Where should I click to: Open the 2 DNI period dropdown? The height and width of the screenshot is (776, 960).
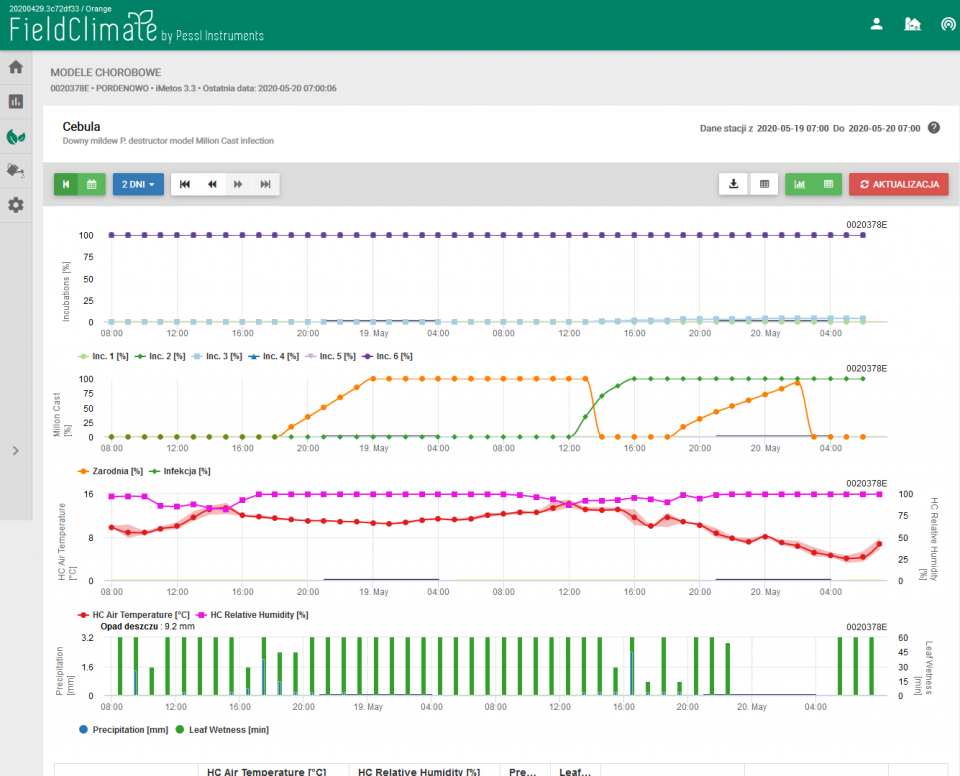click(138, 184)
